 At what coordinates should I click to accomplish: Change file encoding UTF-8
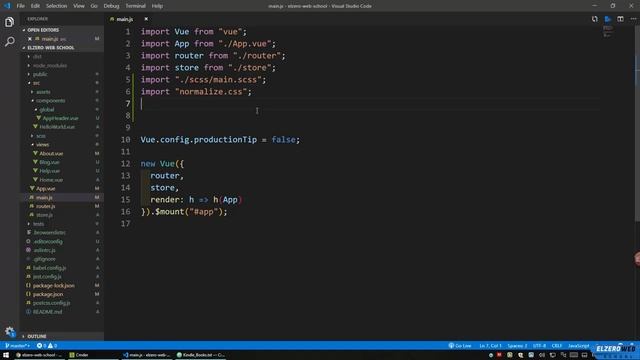(x=539, y=346)
